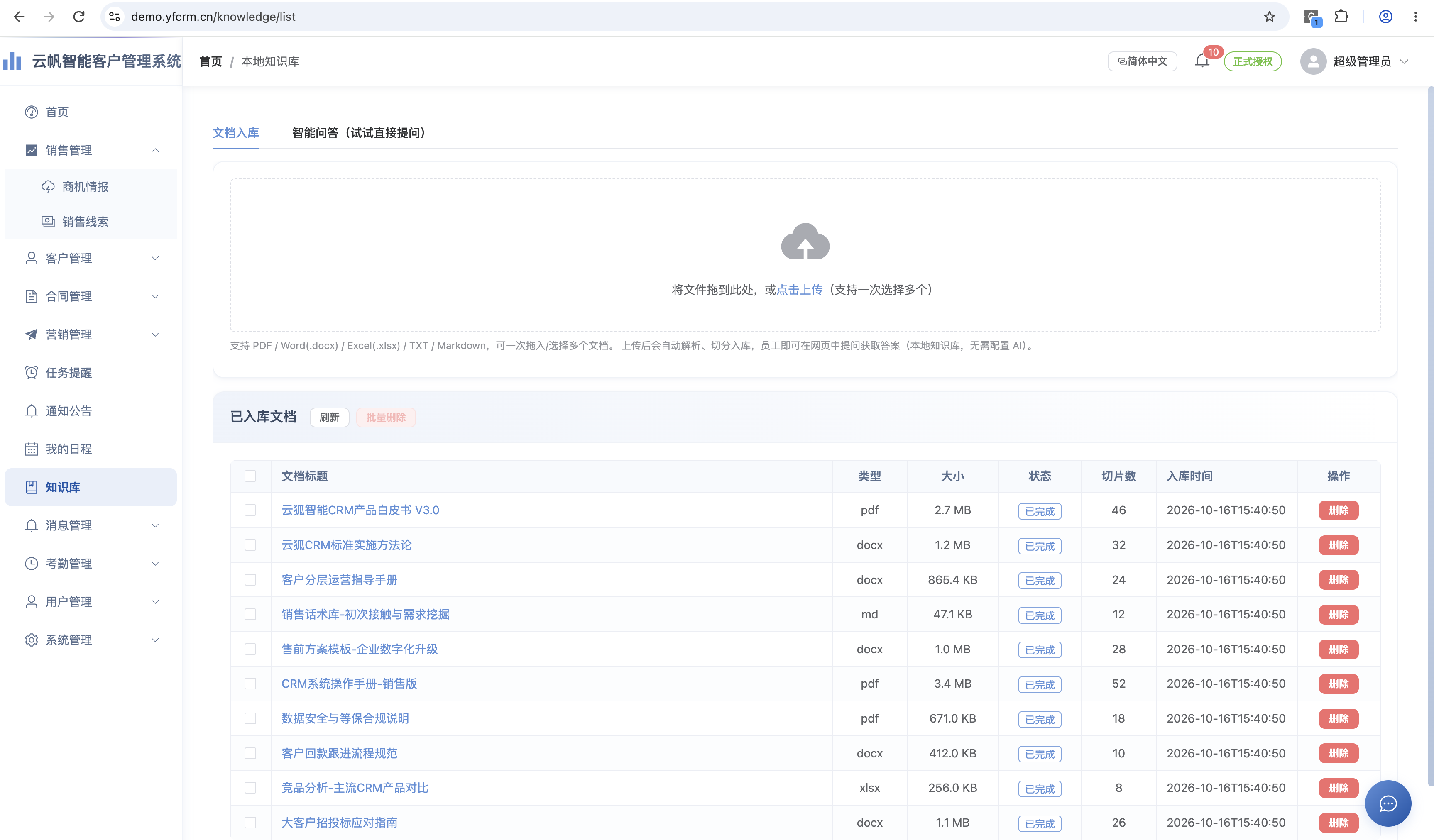
Task: Click the 点击上传 link
Action: (x=800, y=290)
